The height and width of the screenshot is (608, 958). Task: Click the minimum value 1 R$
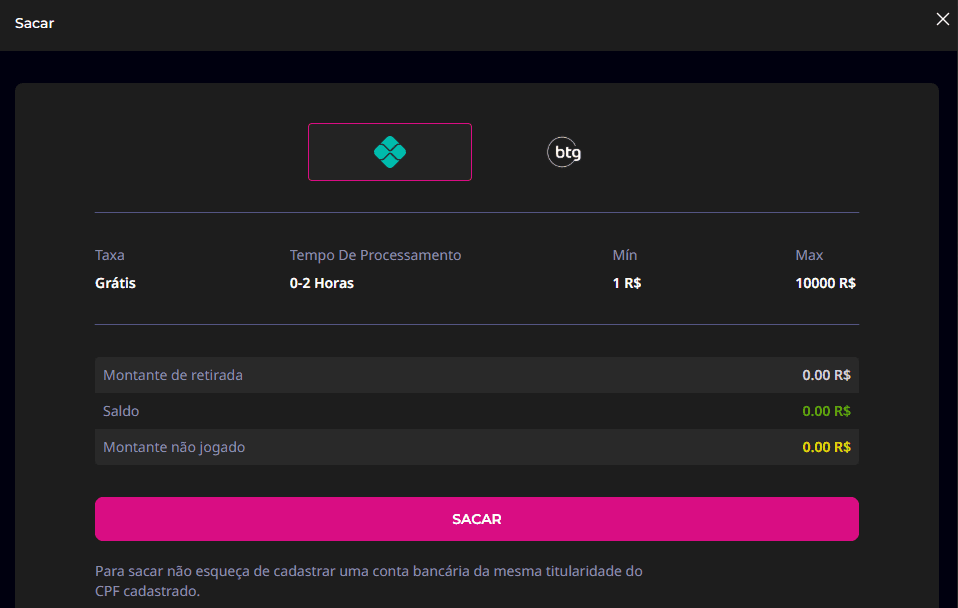point(627,283)
